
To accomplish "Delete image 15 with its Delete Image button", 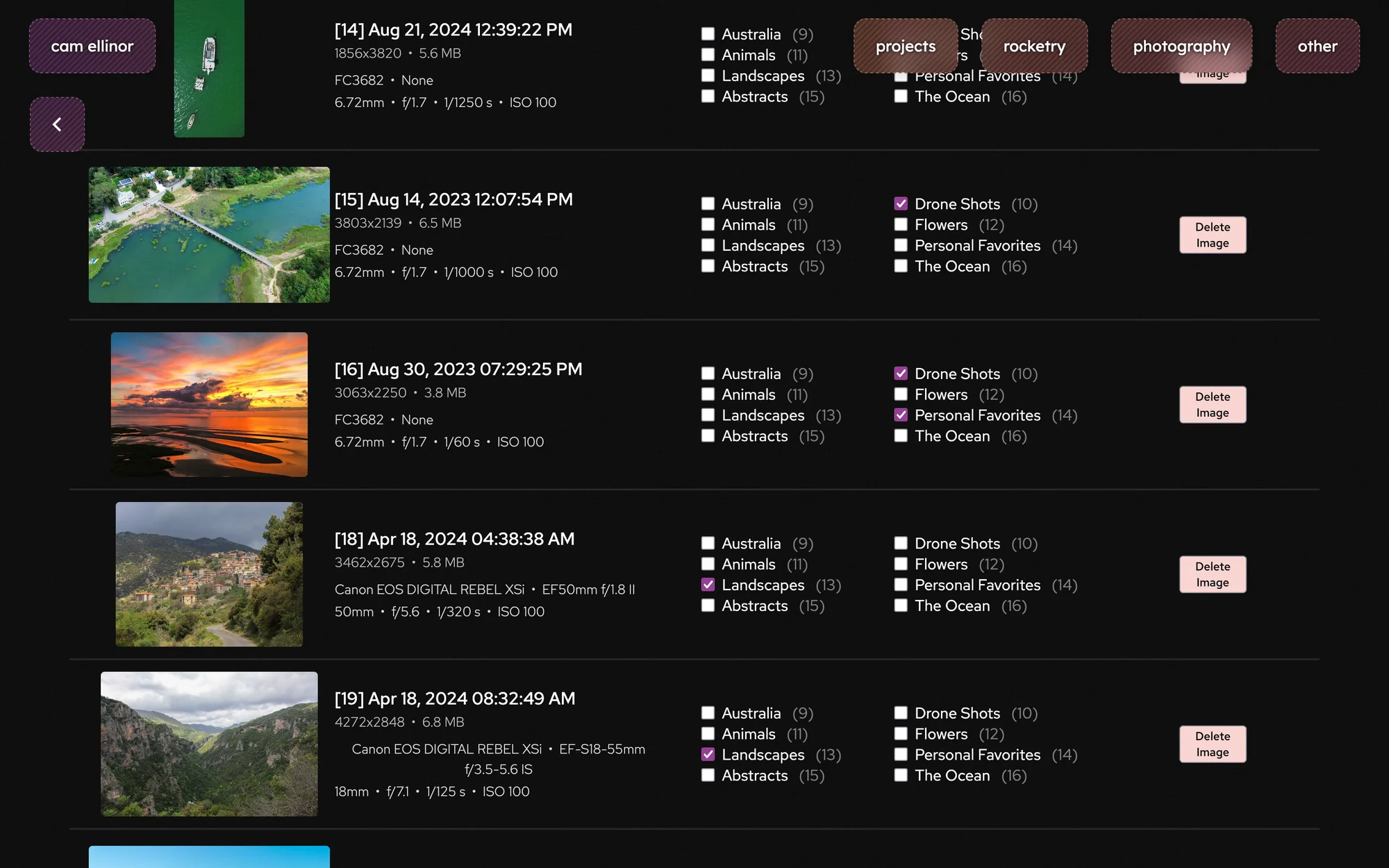I will [x=1213, y=235].
